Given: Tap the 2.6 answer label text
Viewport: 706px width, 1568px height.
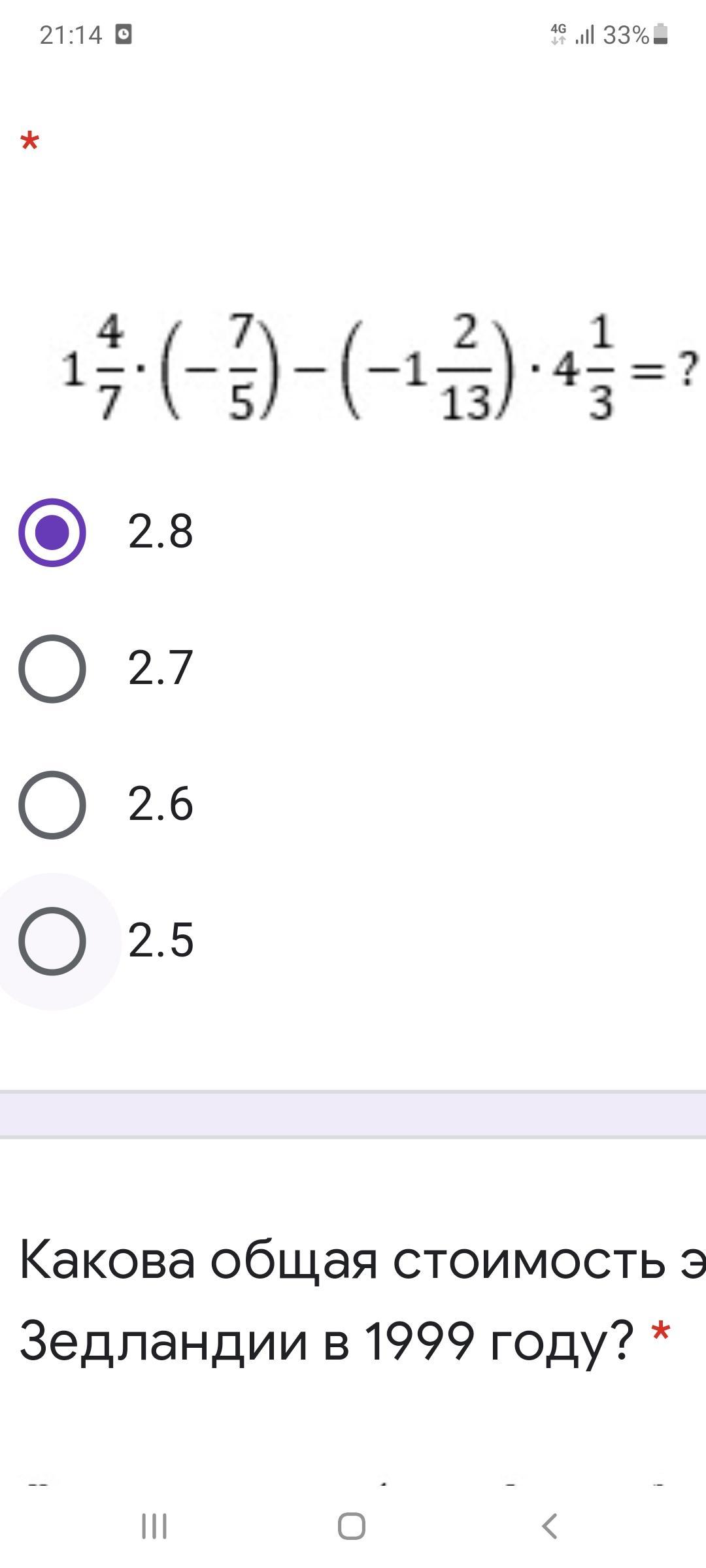Looking at the screenshot, I should [x=161, y=804].
